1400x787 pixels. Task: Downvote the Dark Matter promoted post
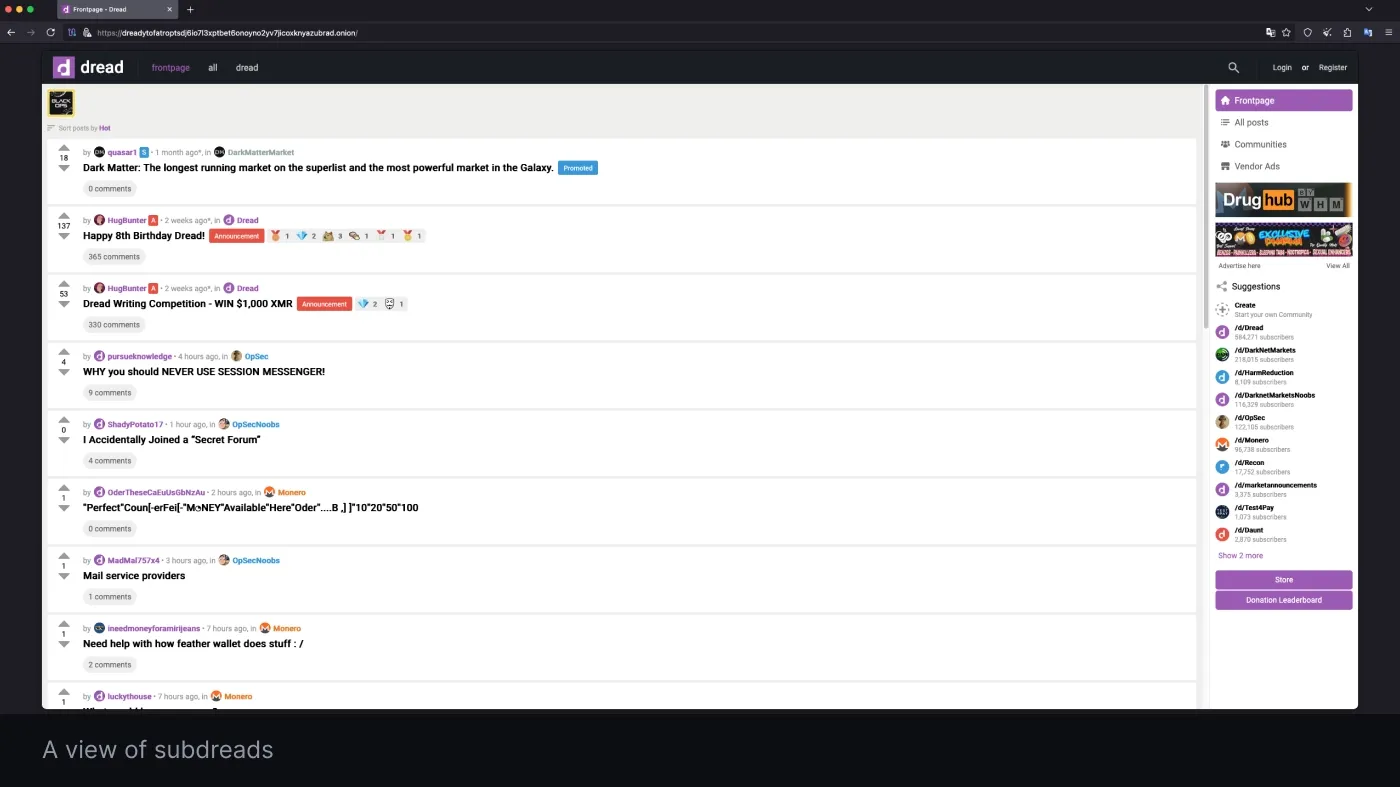pyautogui.click(x=64, y=168)
